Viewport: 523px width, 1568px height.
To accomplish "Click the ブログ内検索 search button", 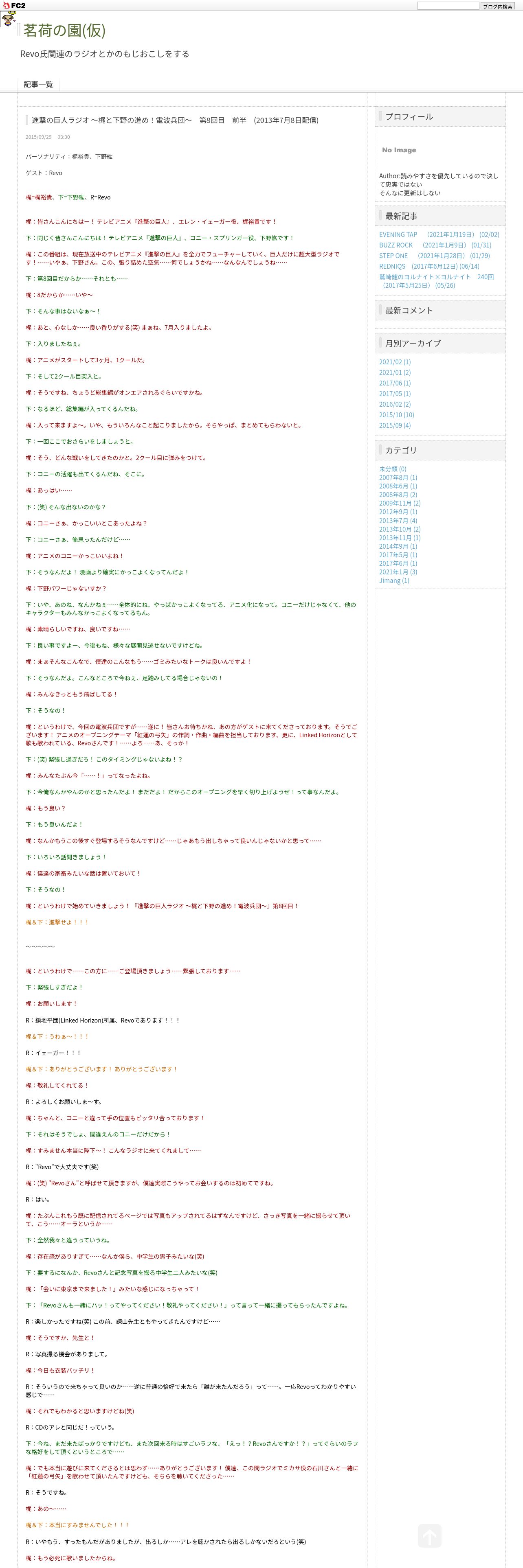I will (x=497, y=5).
